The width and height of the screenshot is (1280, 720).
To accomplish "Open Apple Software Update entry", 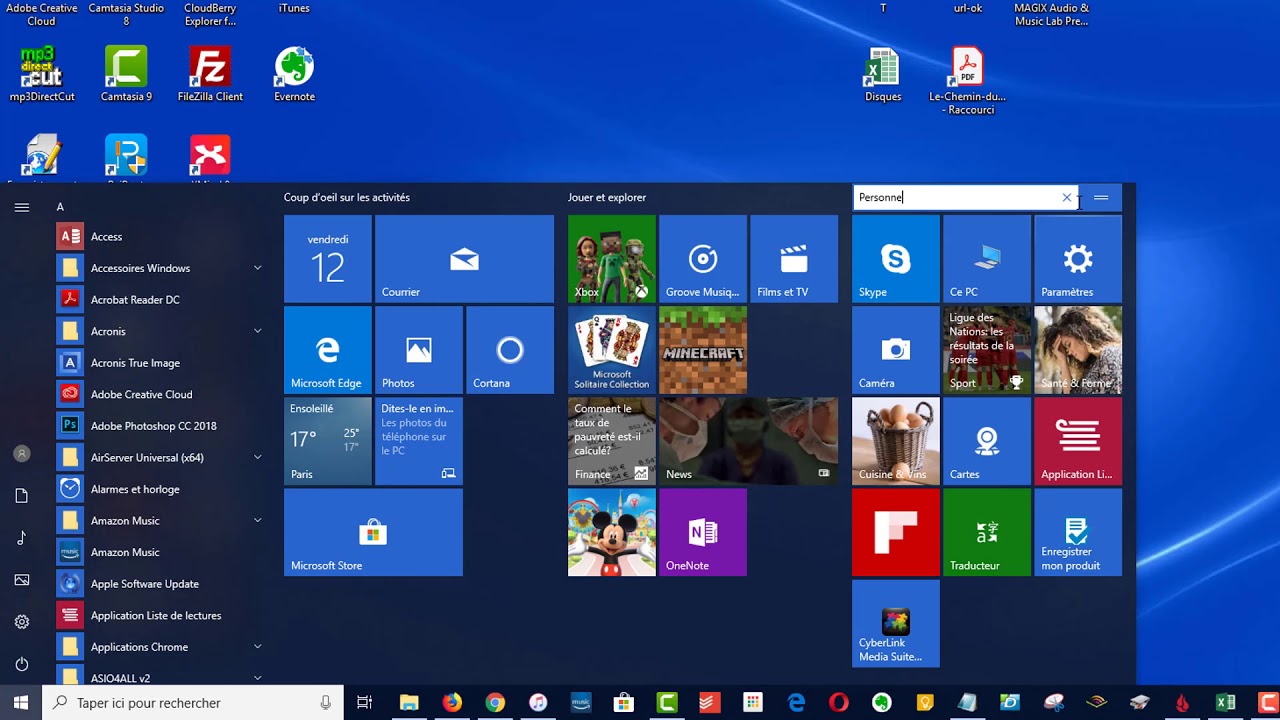I will pyautogui.click(x=162, y=584).
